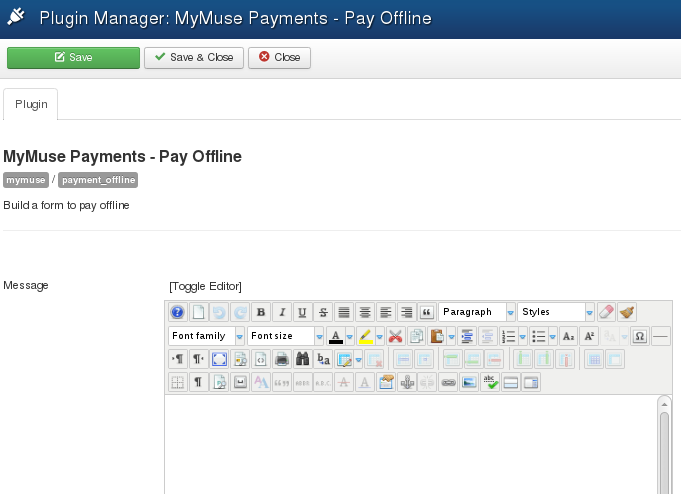Image resolution: width=681 pixels, height=494 pixels.
Task: Insert a numbered list
Action: point(509,336)
